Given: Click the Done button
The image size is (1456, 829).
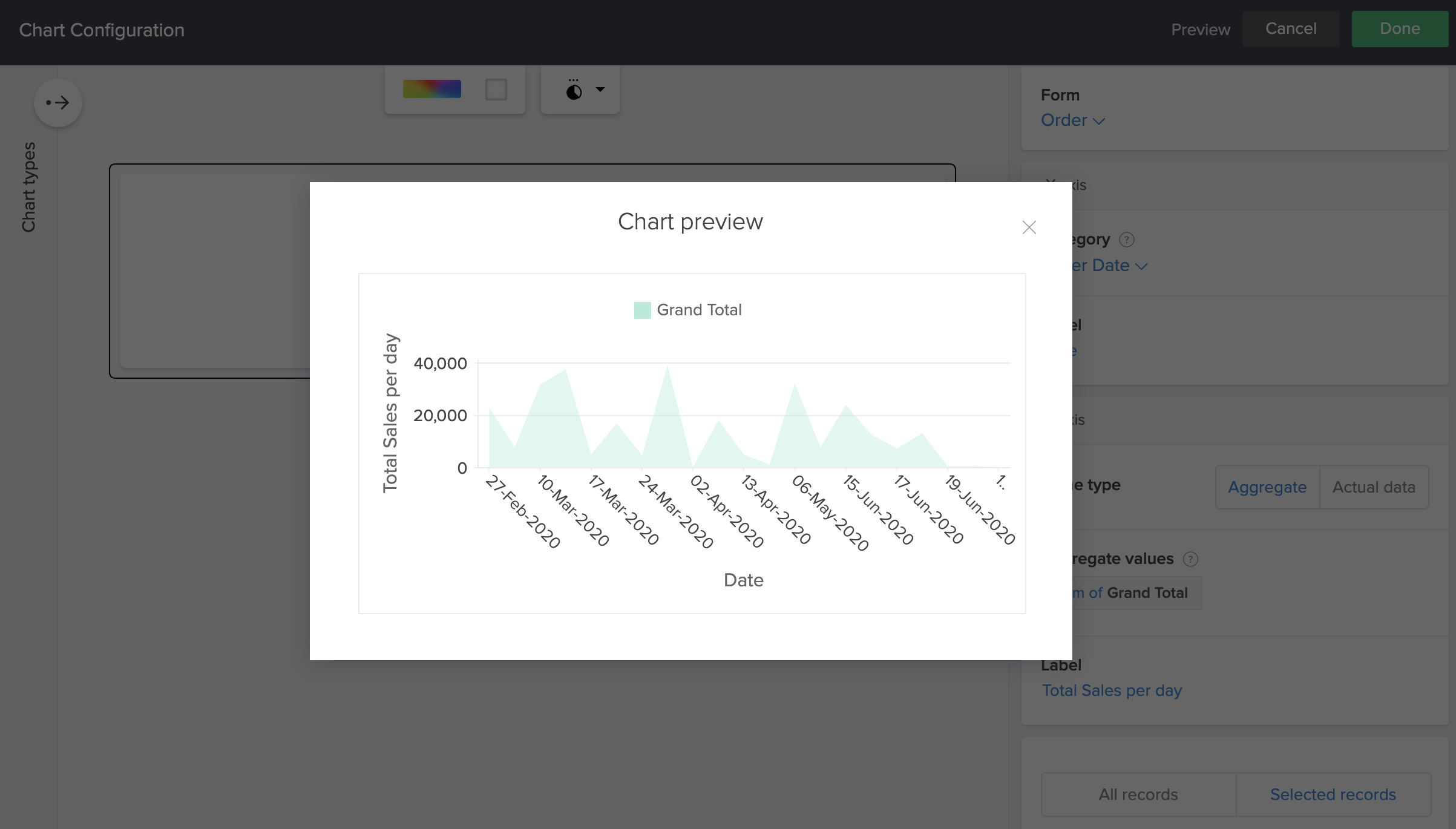Looking at the screenshot, I should (1399, 28).
